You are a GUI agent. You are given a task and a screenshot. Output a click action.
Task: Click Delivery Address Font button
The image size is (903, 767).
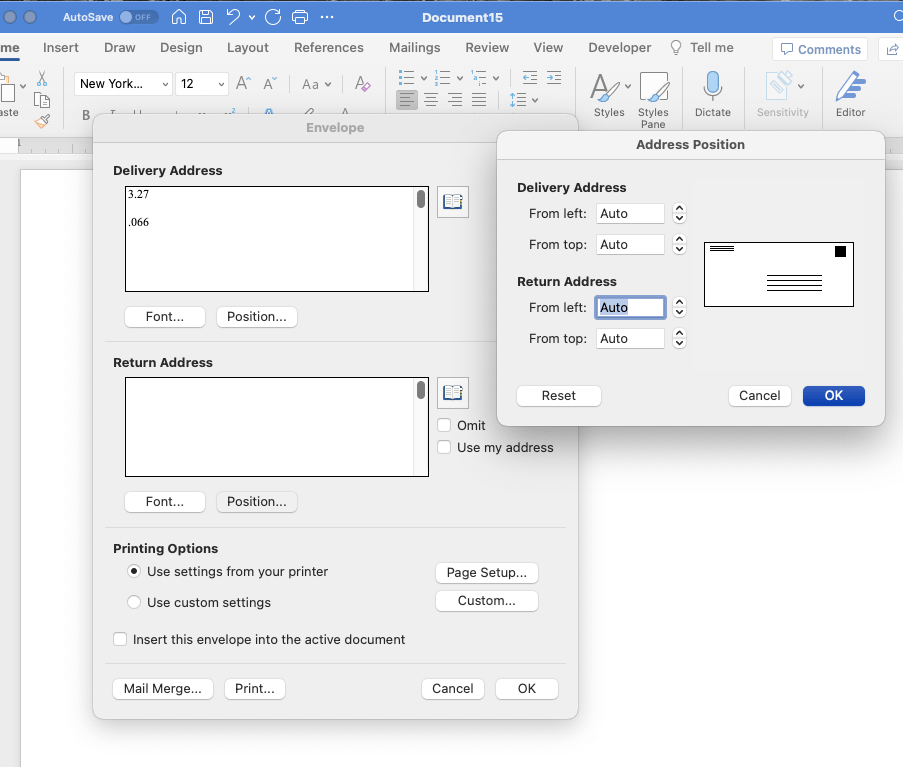[x=165, y=317]
